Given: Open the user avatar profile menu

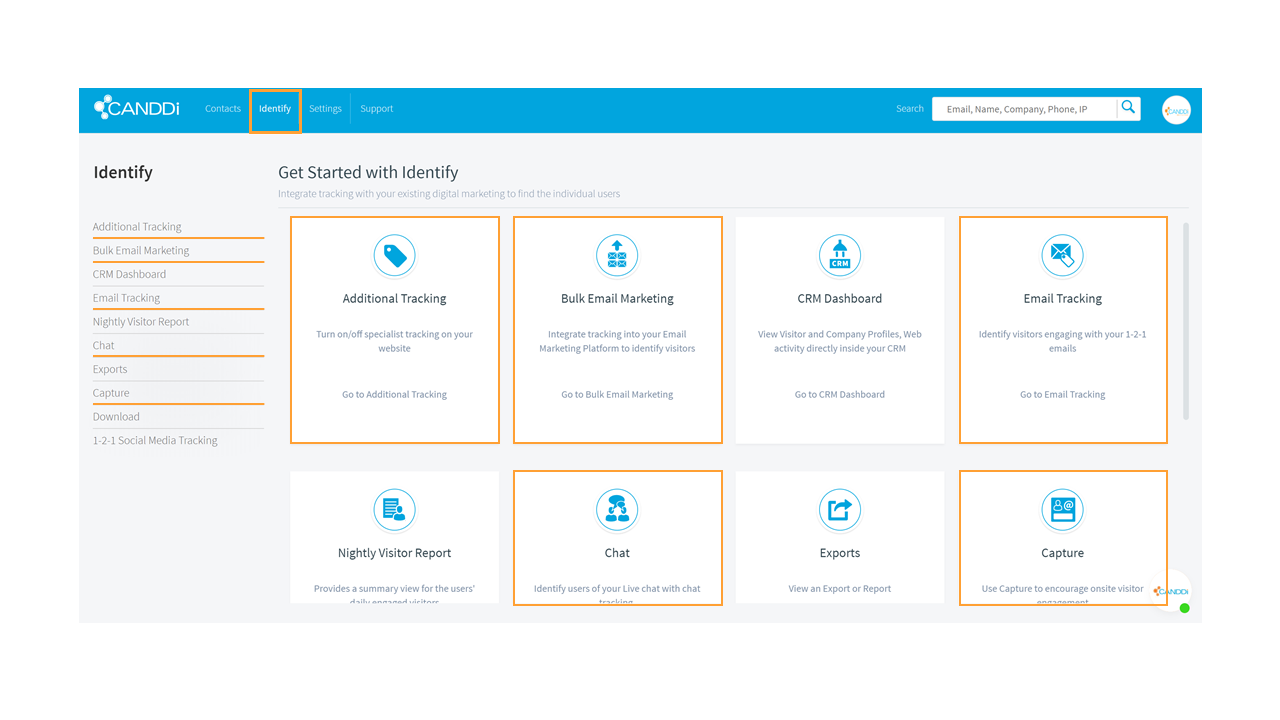Looking at the screenshot, I should coord(1176,110).
